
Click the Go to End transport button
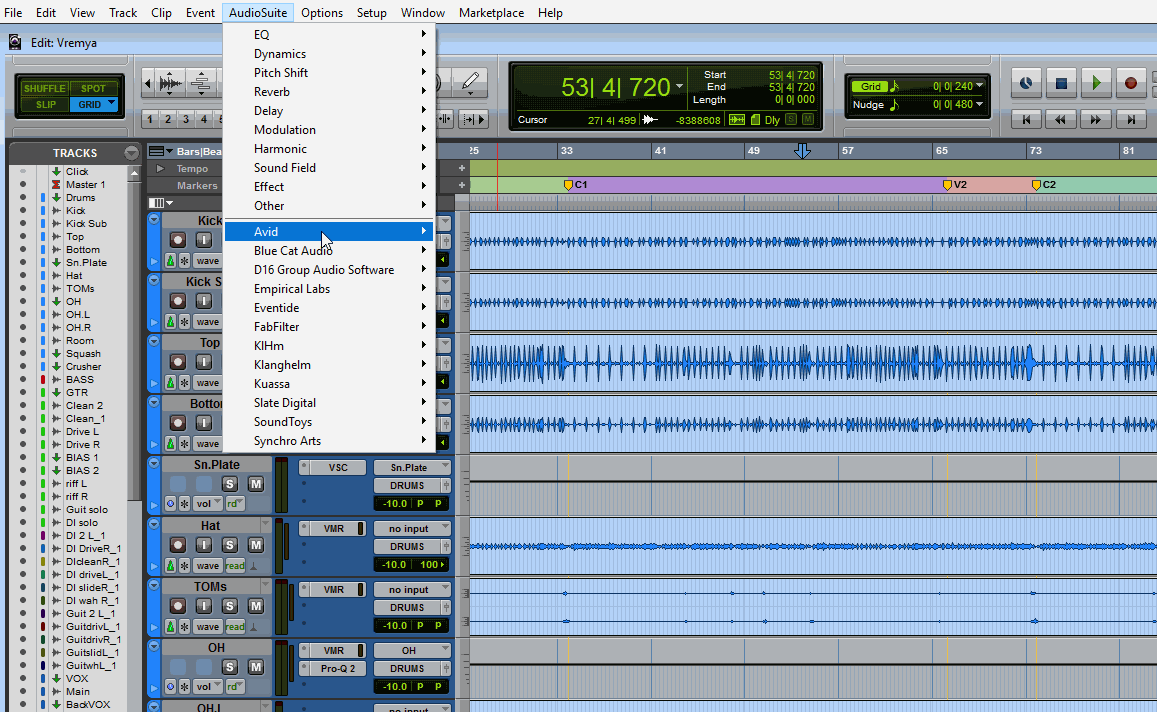pos(1131,119)
